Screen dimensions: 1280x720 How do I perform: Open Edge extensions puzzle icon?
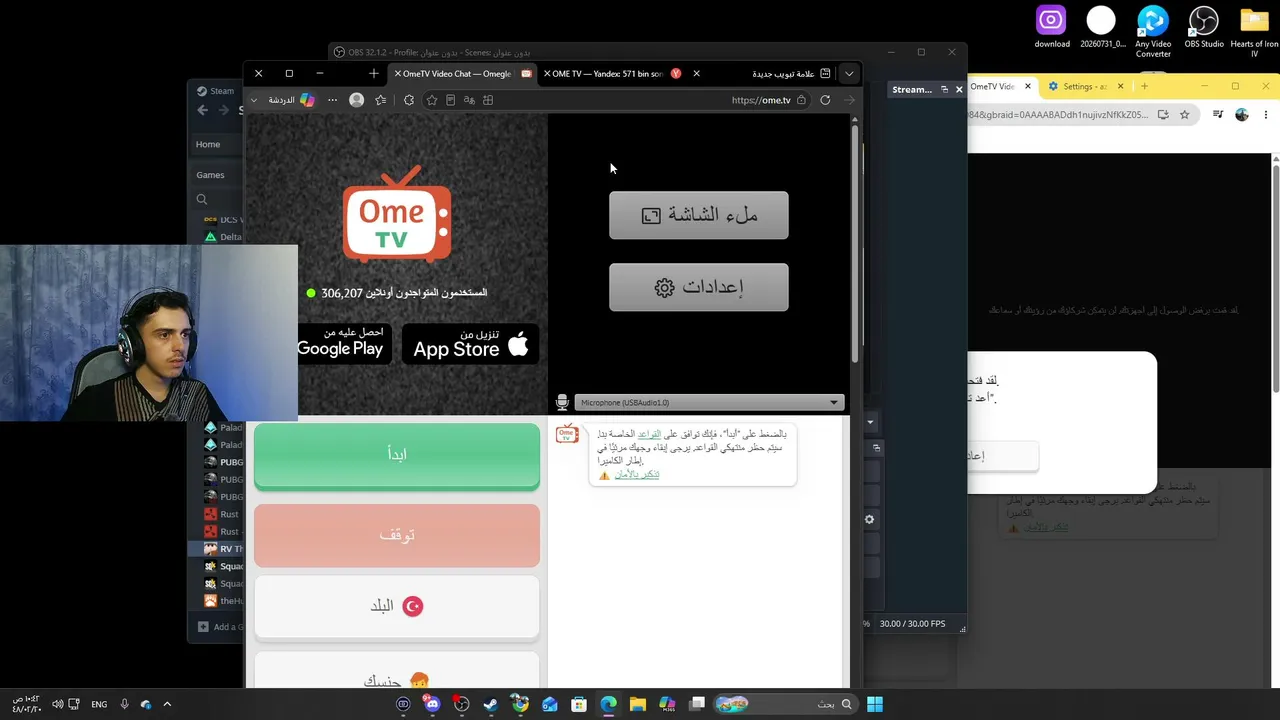tap(409, 100)
